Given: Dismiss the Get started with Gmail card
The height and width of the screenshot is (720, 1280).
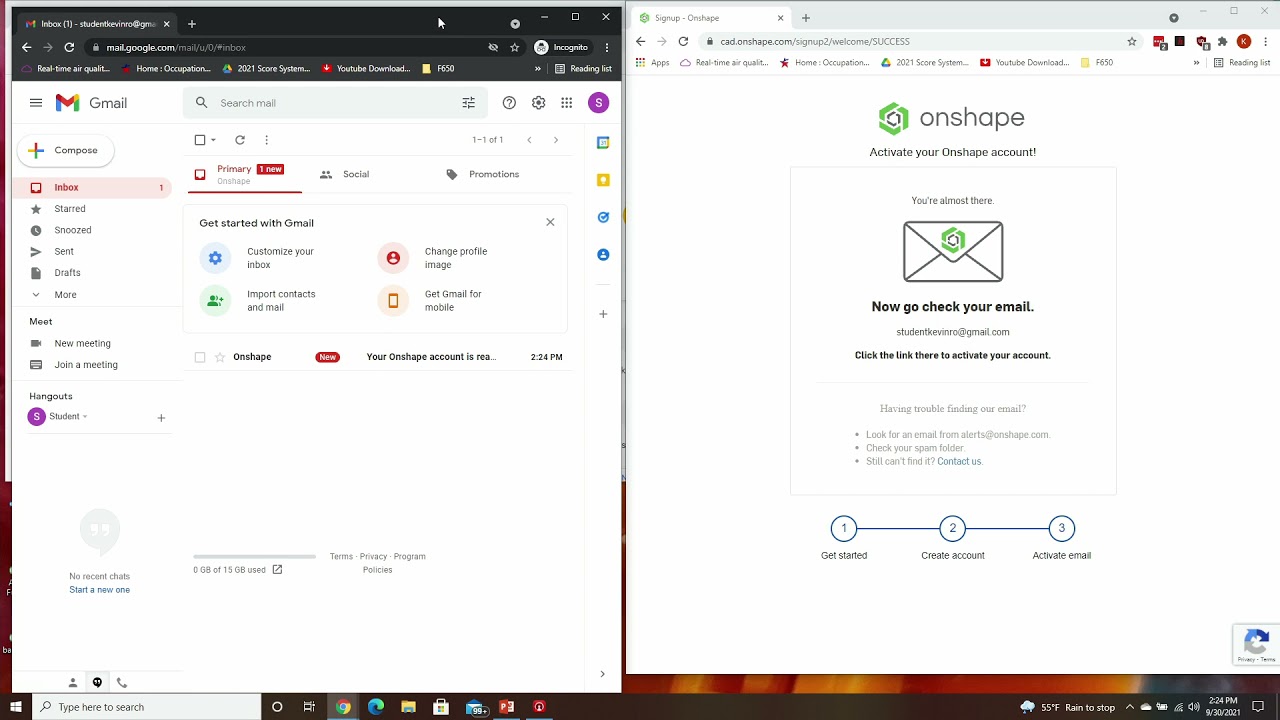Looking at the screenshot, I should click(x=550, y=222).
